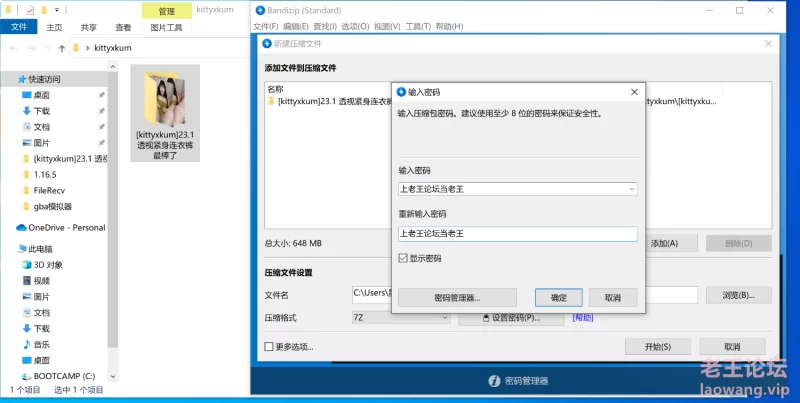Open Bandizip 选项(O) menu
Screen dimensions: 800x403
pos(355,27)
